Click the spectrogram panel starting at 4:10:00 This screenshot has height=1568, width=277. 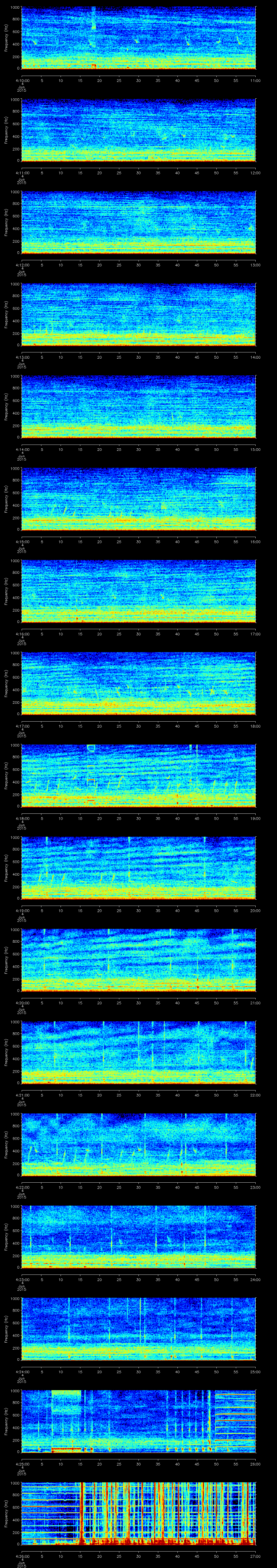(x=139, y=38)
